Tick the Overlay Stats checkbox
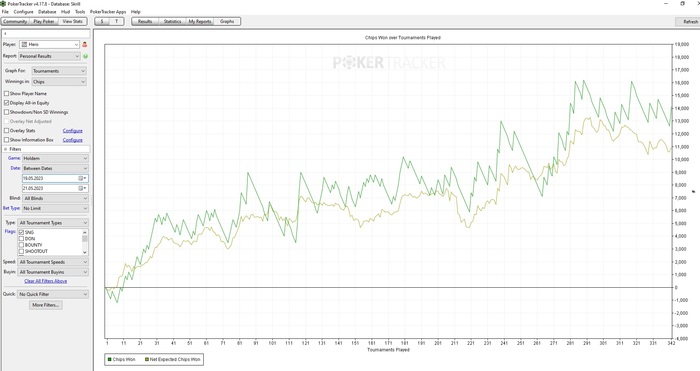Screen dimensions: 700x371 6,131
